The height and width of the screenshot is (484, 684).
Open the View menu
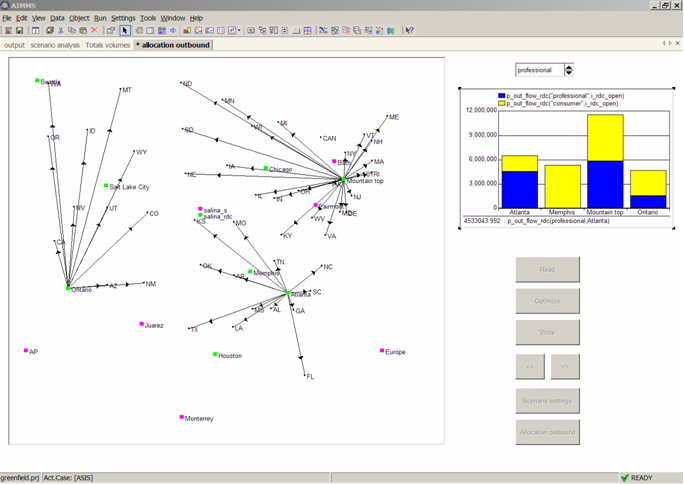(38, 18)
